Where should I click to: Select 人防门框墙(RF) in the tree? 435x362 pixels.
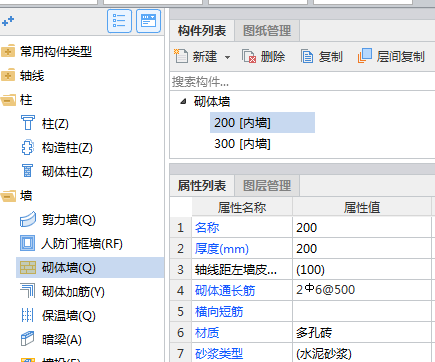tap(82, 244)
